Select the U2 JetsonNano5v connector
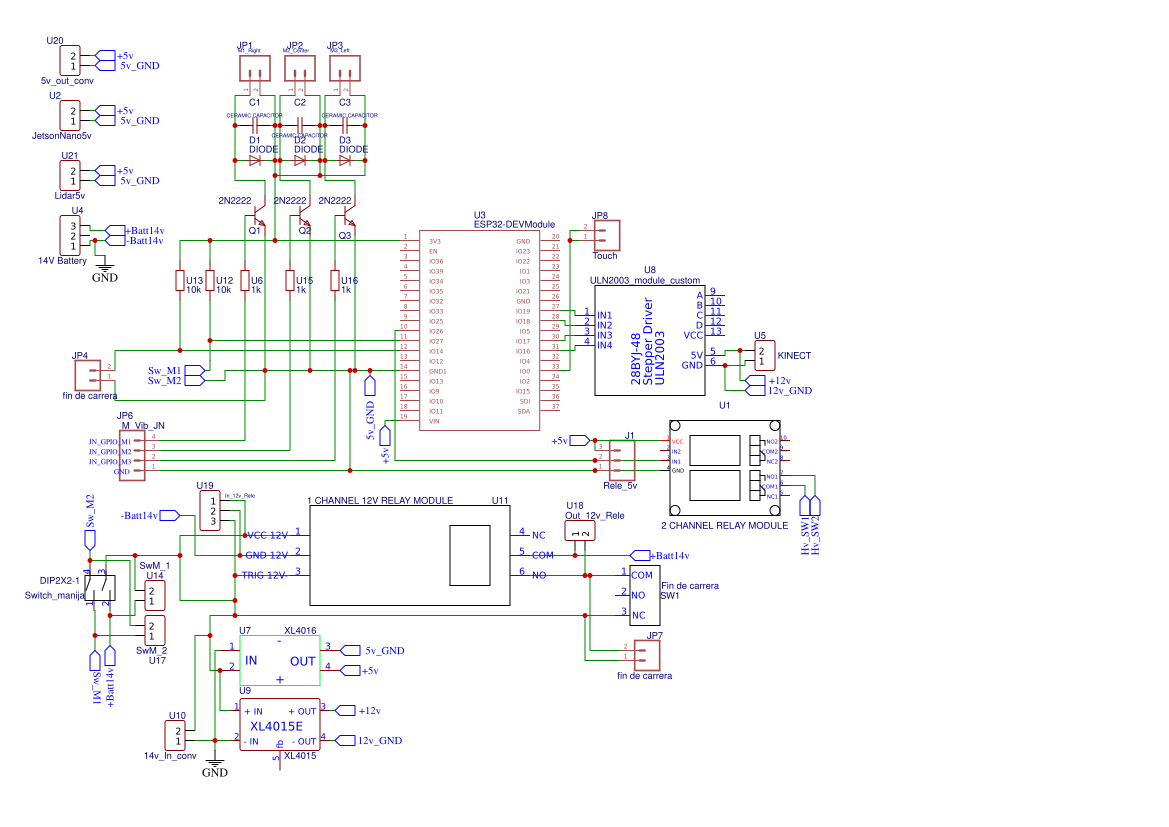The image size is (1169, 827). tap(75, 115)
